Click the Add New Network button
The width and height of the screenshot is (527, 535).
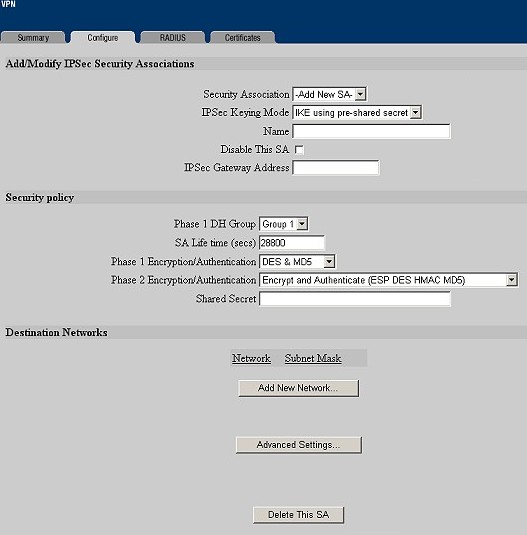click(298, 388)
